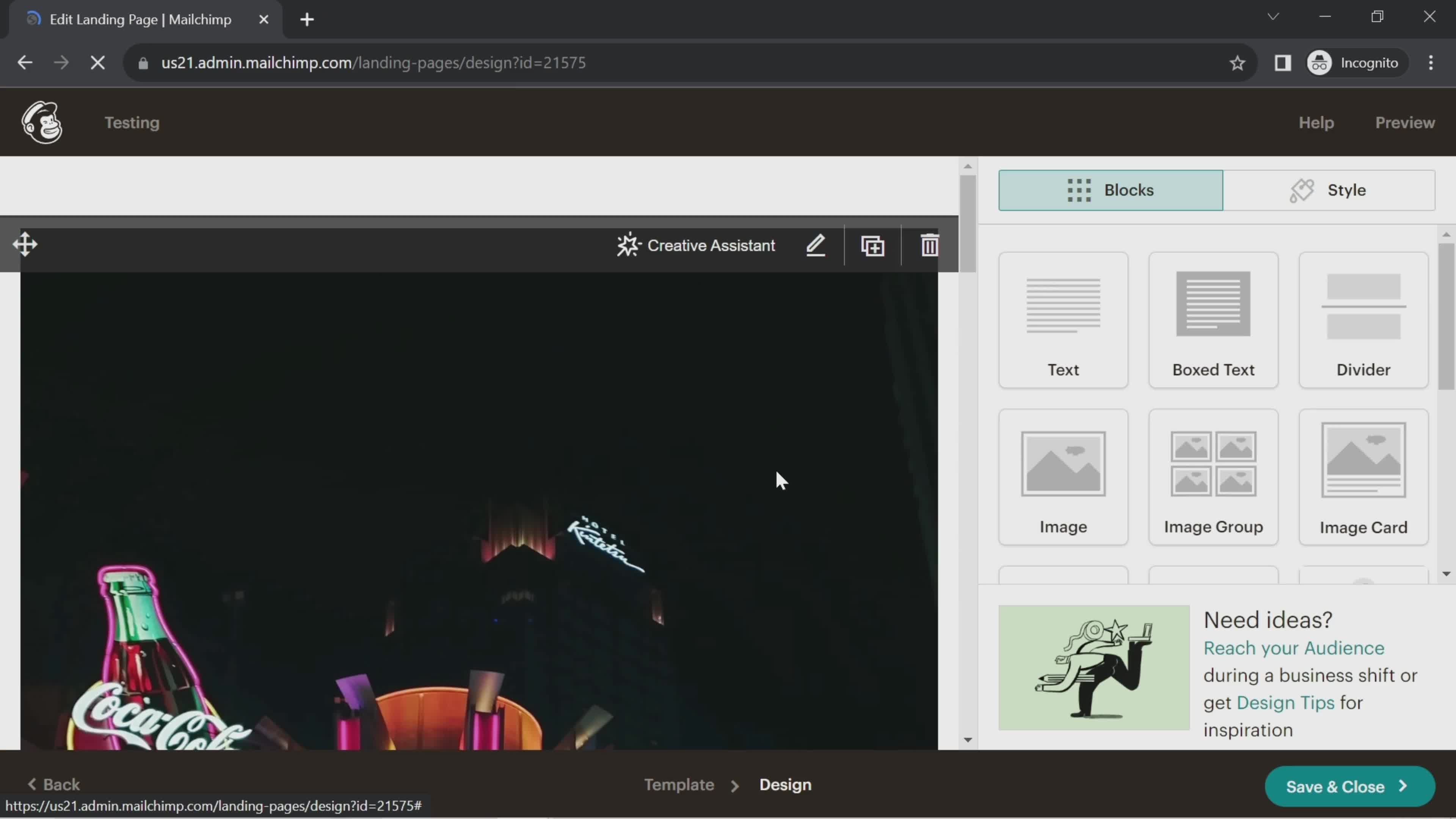The height and width of the screenshot is (819, 1456).
Task: Add a Boxed Text block
Action: tap(1213, 320)
